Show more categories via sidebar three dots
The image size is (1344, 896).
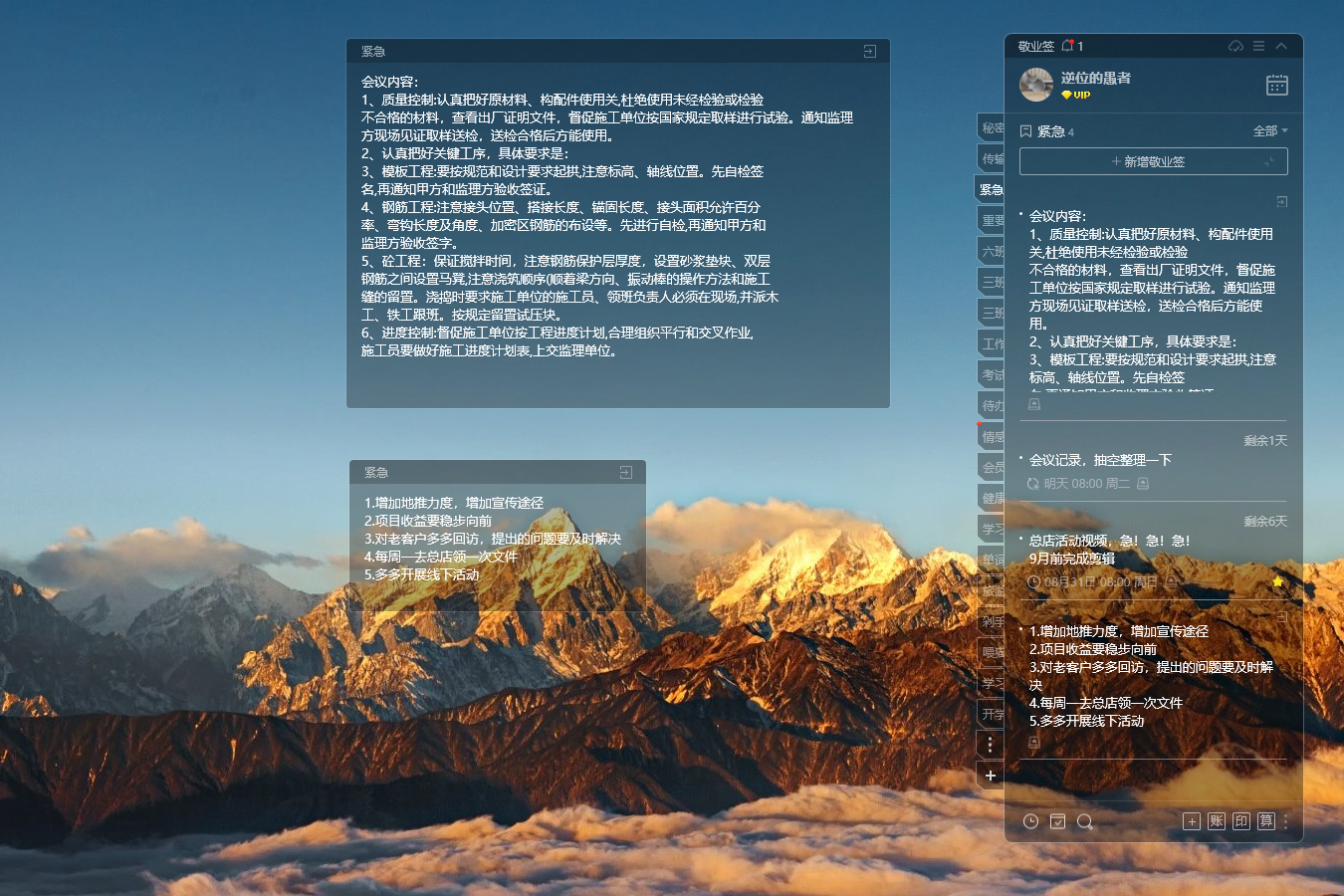(990, 745)
